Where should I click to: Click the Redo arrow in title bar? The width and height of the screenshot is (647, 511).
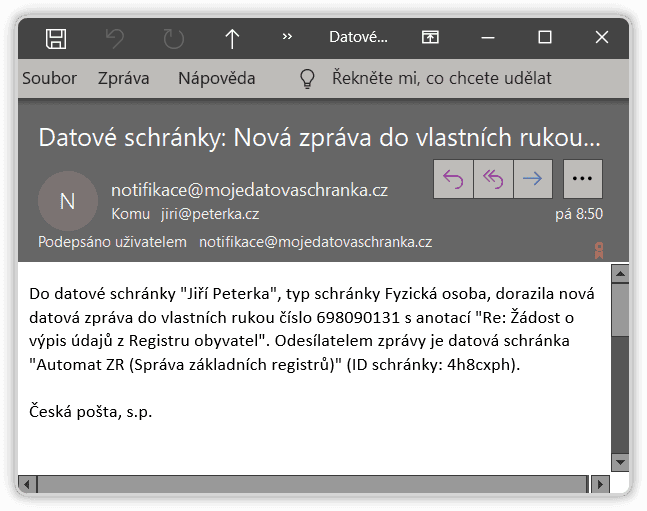click(x=173, y=38)
